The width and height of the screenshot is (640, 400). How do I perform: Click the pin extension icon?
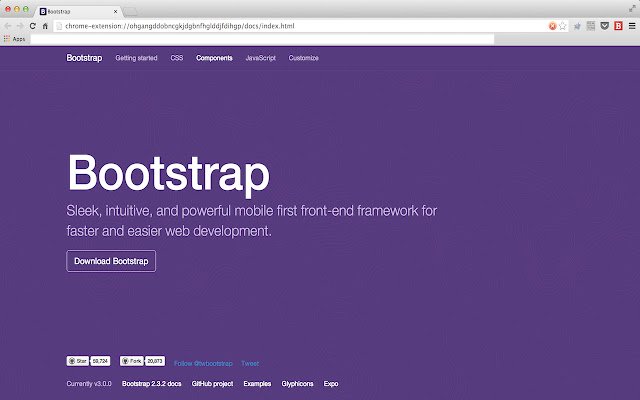(577, 26)
